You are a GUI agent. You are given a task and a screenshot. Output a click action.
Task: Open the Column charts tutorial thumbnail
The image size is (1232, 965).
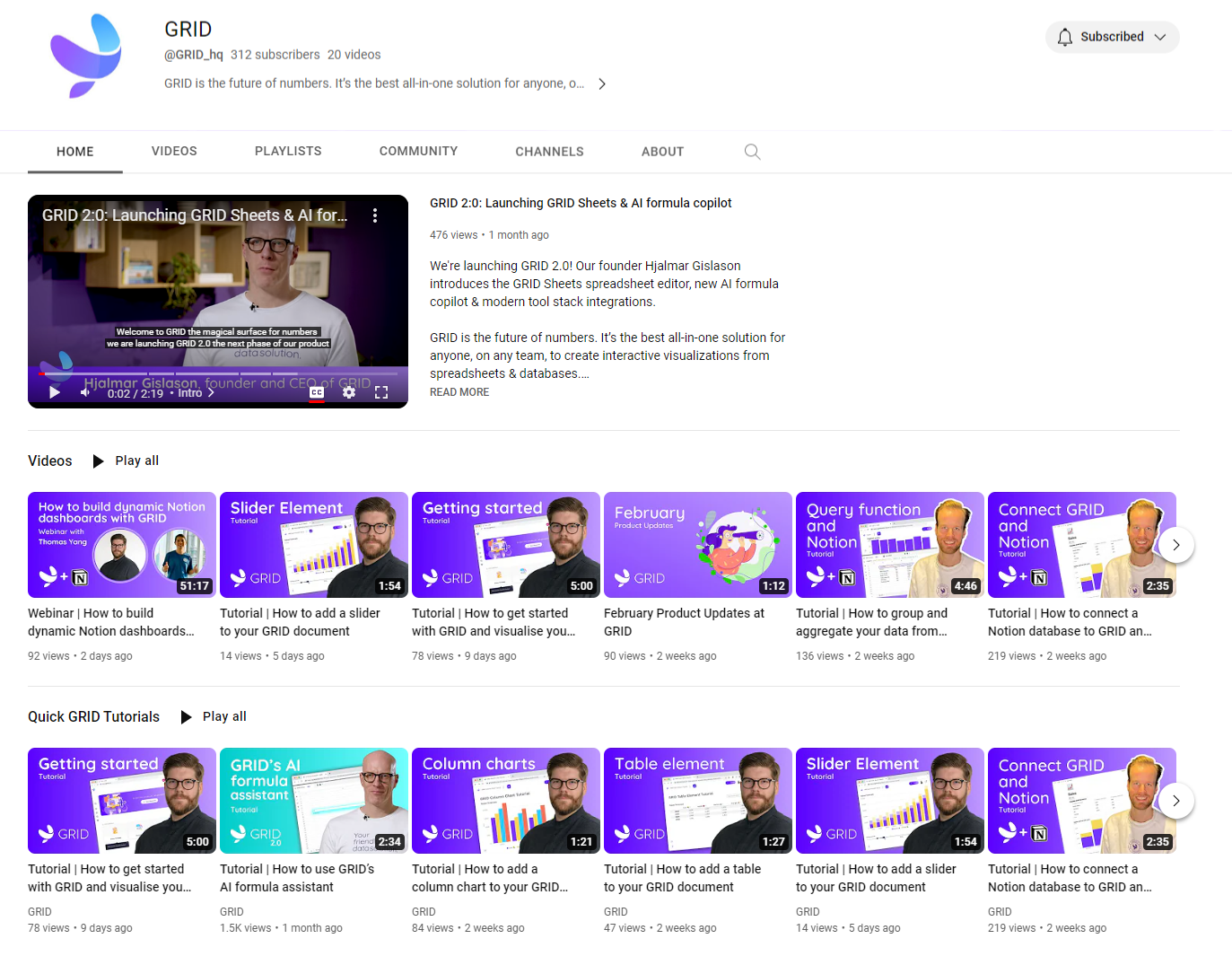pyautogui.click(x=506, y=801)
